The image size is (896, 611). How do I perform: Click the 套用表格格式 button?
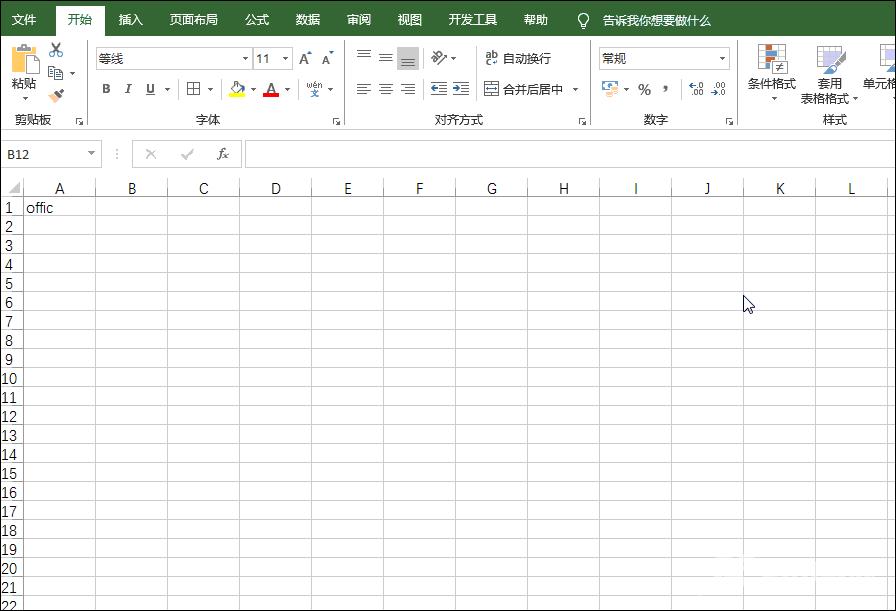coord(829,73)
